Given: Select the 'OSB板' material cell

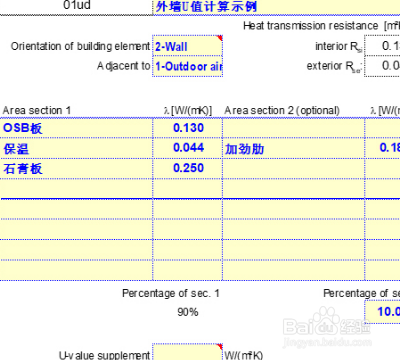Looking at the screenshot, I should [x=76, y=128].
